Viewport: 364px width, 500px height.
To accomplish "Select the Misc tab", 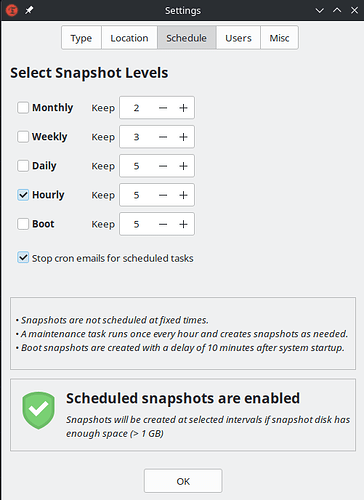I will pos(279,38).
